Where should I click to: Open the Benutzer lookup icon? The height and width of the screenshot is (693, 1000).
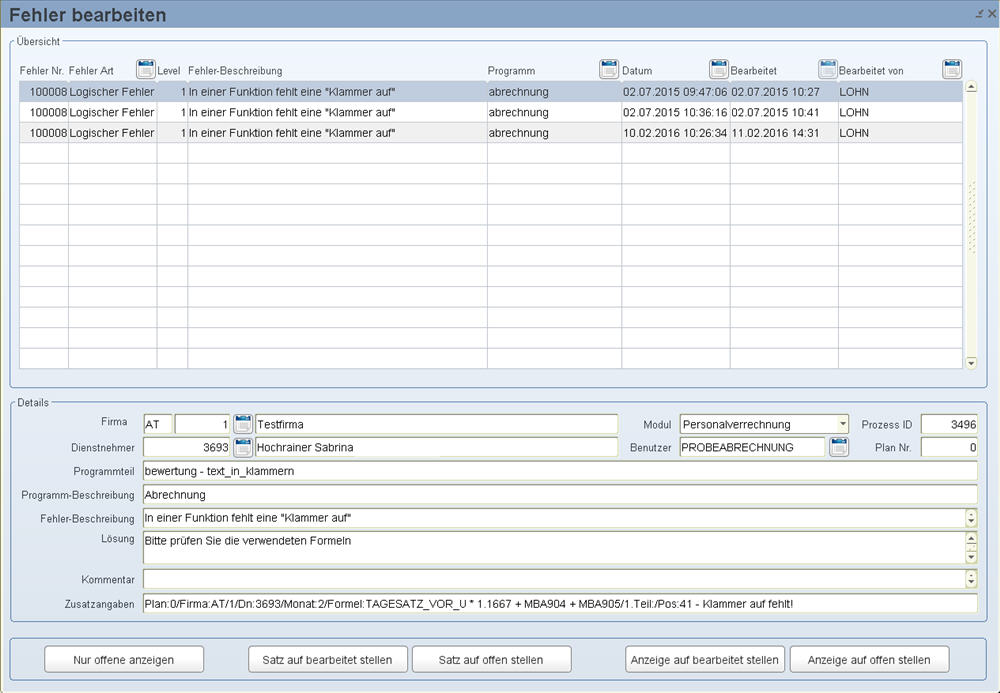(x=838, y=447)
